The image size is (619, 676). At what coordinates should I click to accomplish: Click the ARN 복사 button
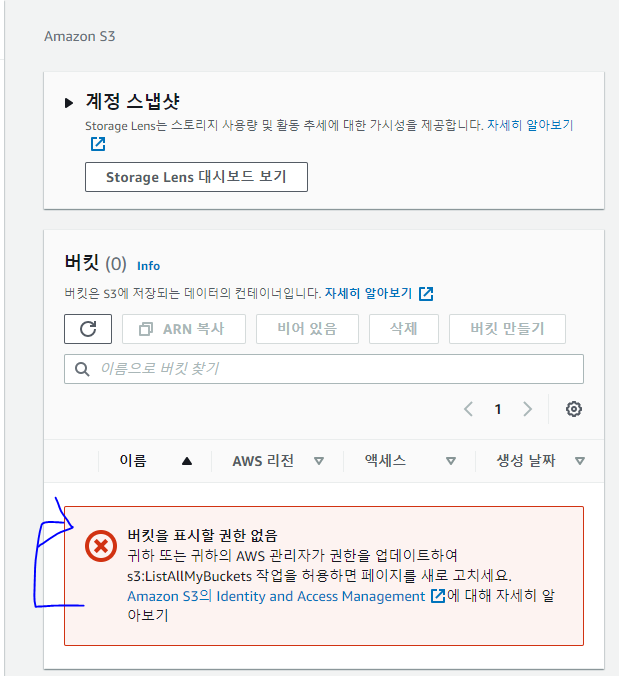184,329
